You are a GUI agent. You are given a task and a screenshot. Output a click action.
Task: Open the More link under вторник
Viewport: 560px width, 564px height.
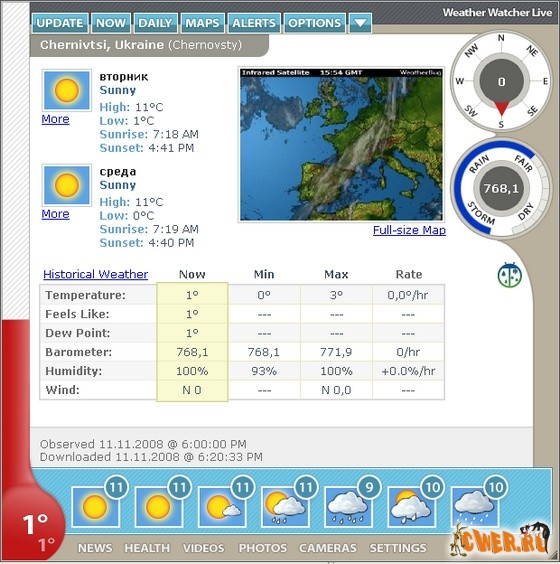point(55,119)
